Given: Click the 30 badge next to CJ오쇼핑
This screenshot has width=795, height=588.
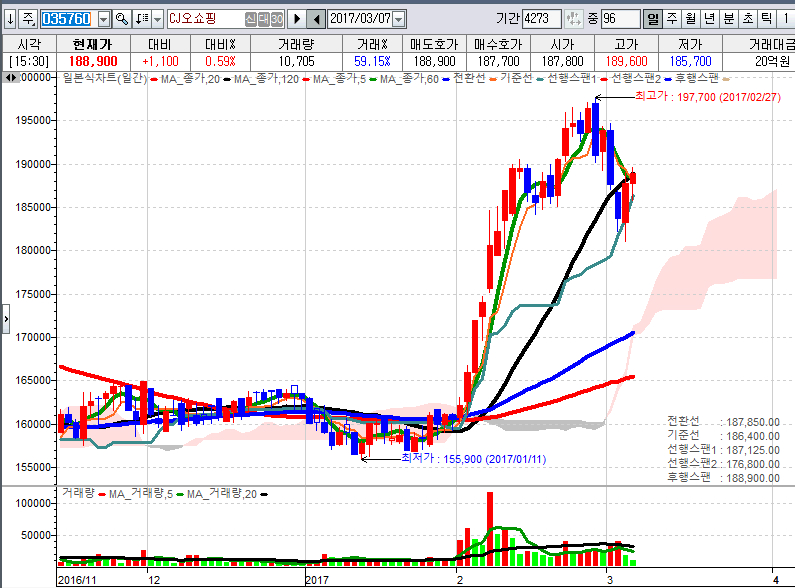Looking at the screenshot, I should tap(276, 19).
